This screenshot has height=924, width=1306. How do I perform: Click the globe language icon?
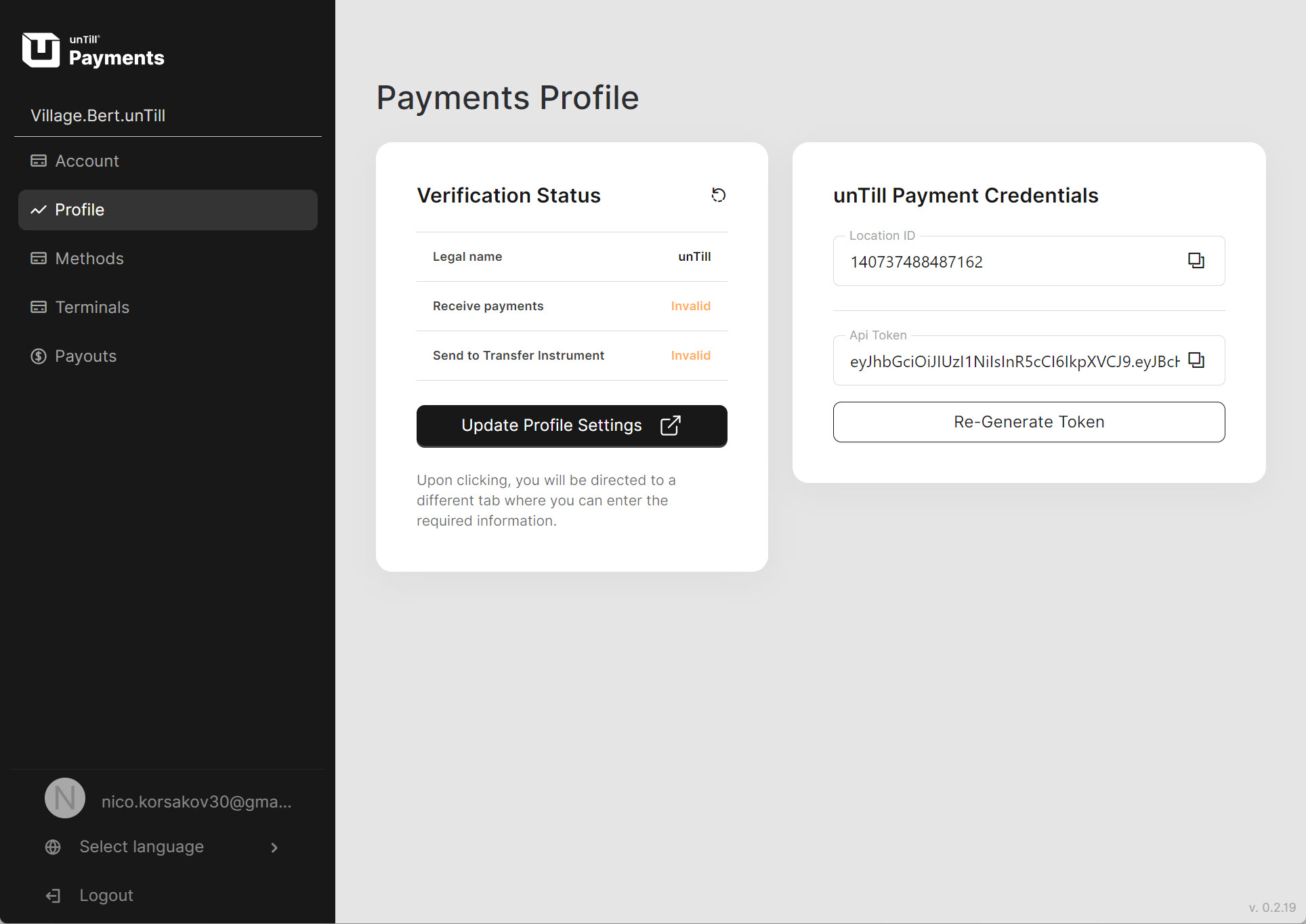click(53, 847)
